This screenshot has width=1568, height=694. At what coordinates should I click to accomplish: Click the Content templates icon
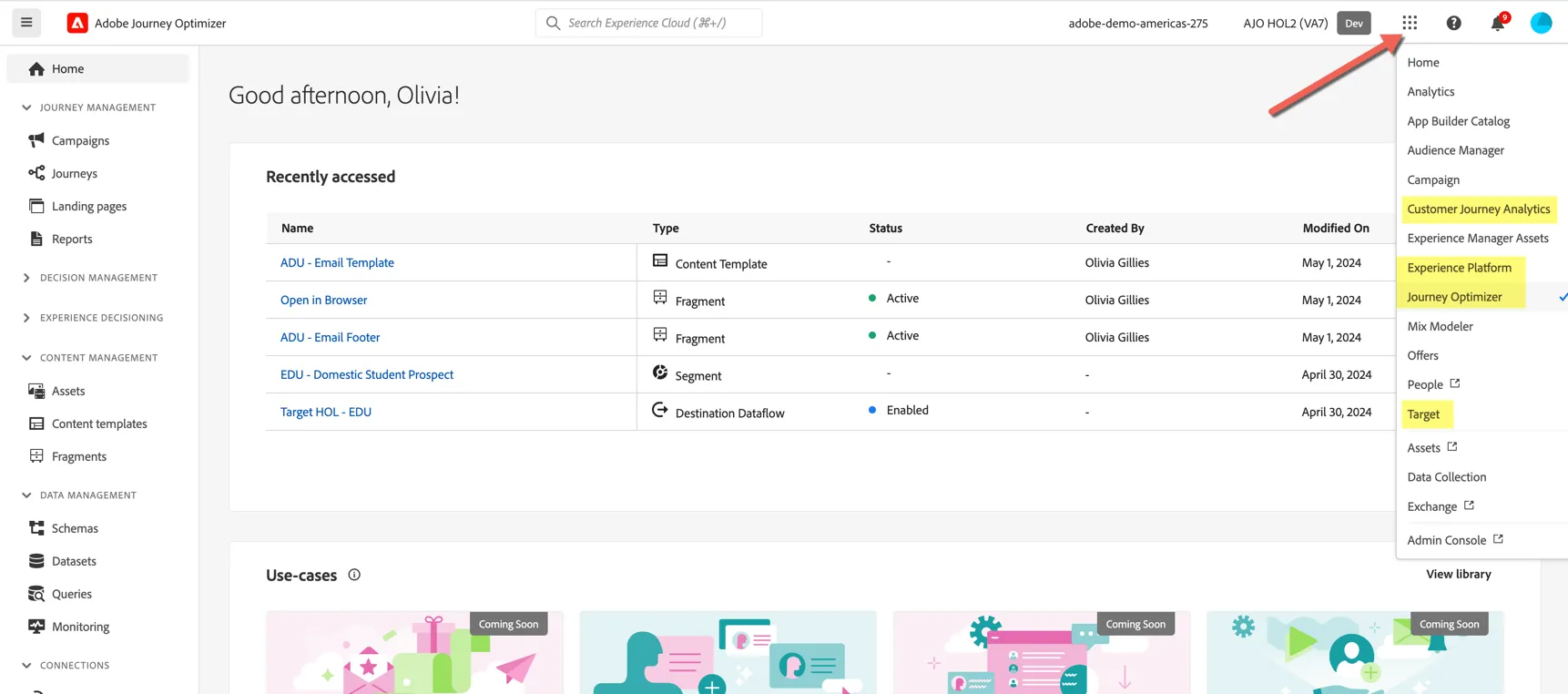(36, 424)
